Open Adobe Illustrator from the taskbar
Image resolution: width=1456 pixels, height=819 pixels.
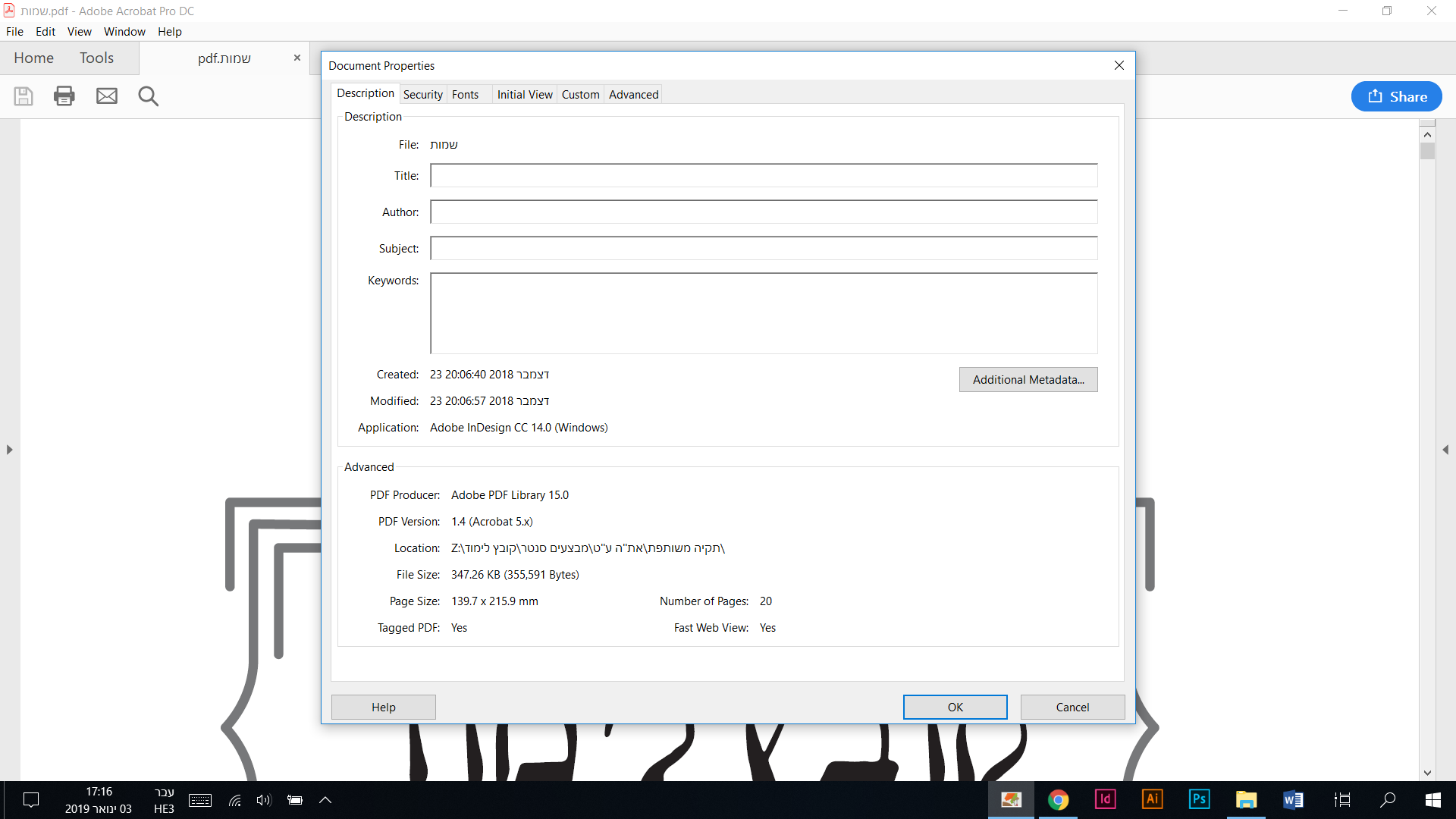coord(1152,799)
